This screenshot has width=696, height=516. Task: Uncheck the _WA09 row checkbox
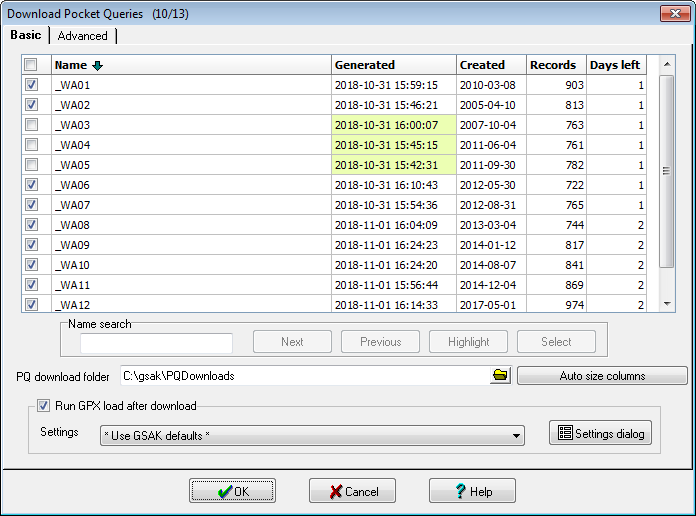(31, 244)
